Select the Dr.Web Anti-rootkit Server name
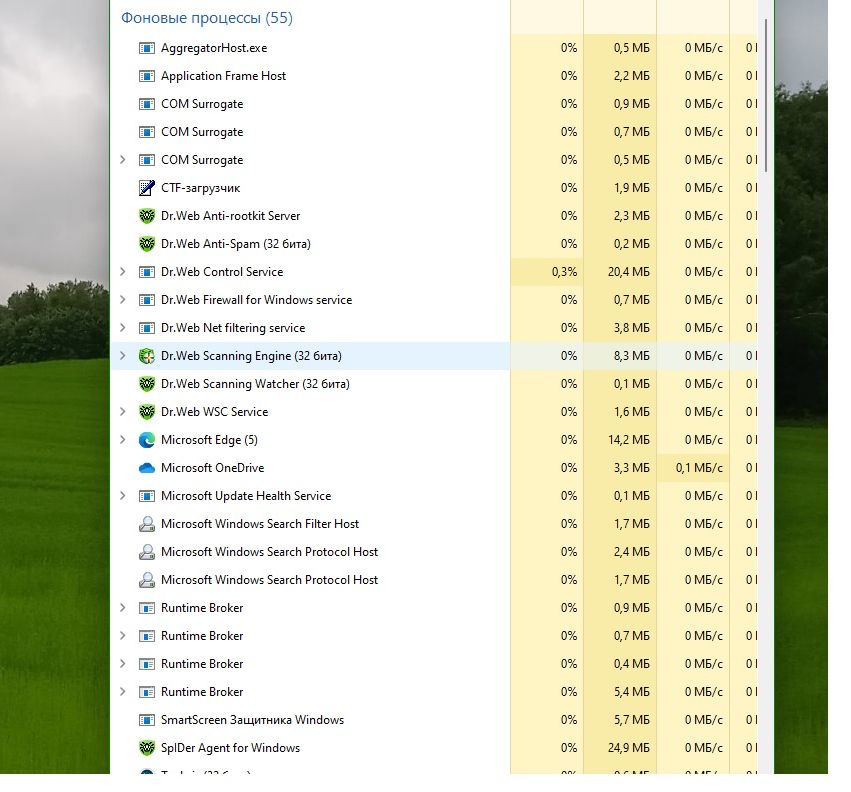This screenshot has width=851, height=792. [230, 216]
